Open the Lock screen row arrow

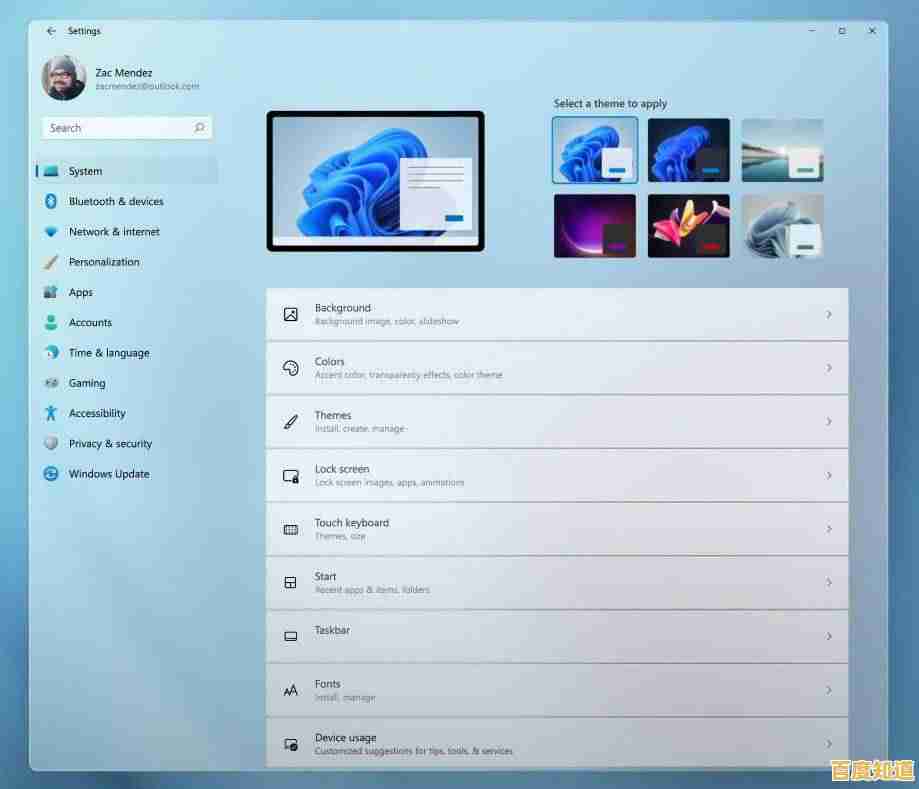tap(828, 475)
